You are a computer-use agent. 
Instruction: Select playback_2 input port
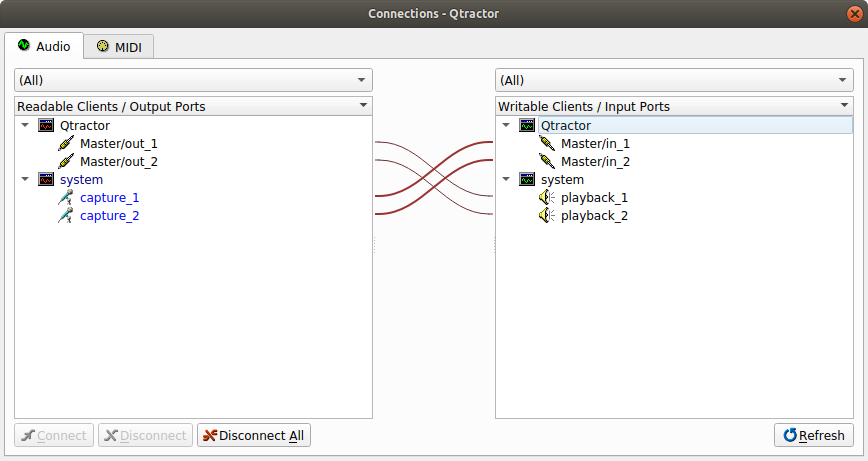(x=594, y=216)
